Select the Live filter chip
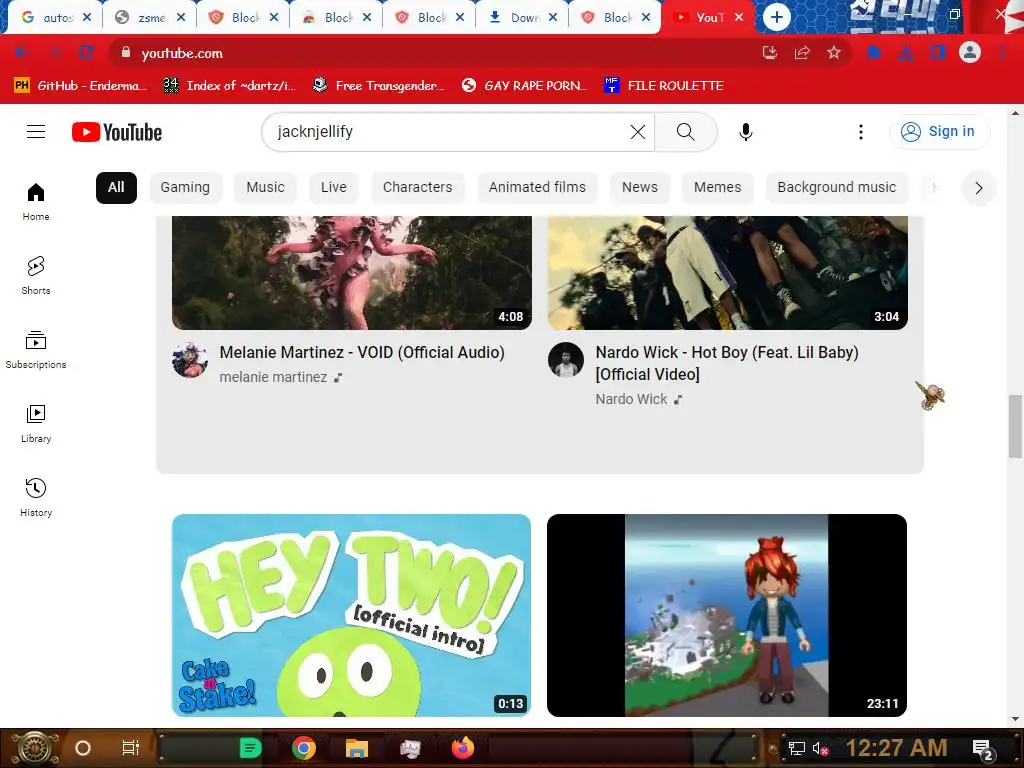 [334, 187]
